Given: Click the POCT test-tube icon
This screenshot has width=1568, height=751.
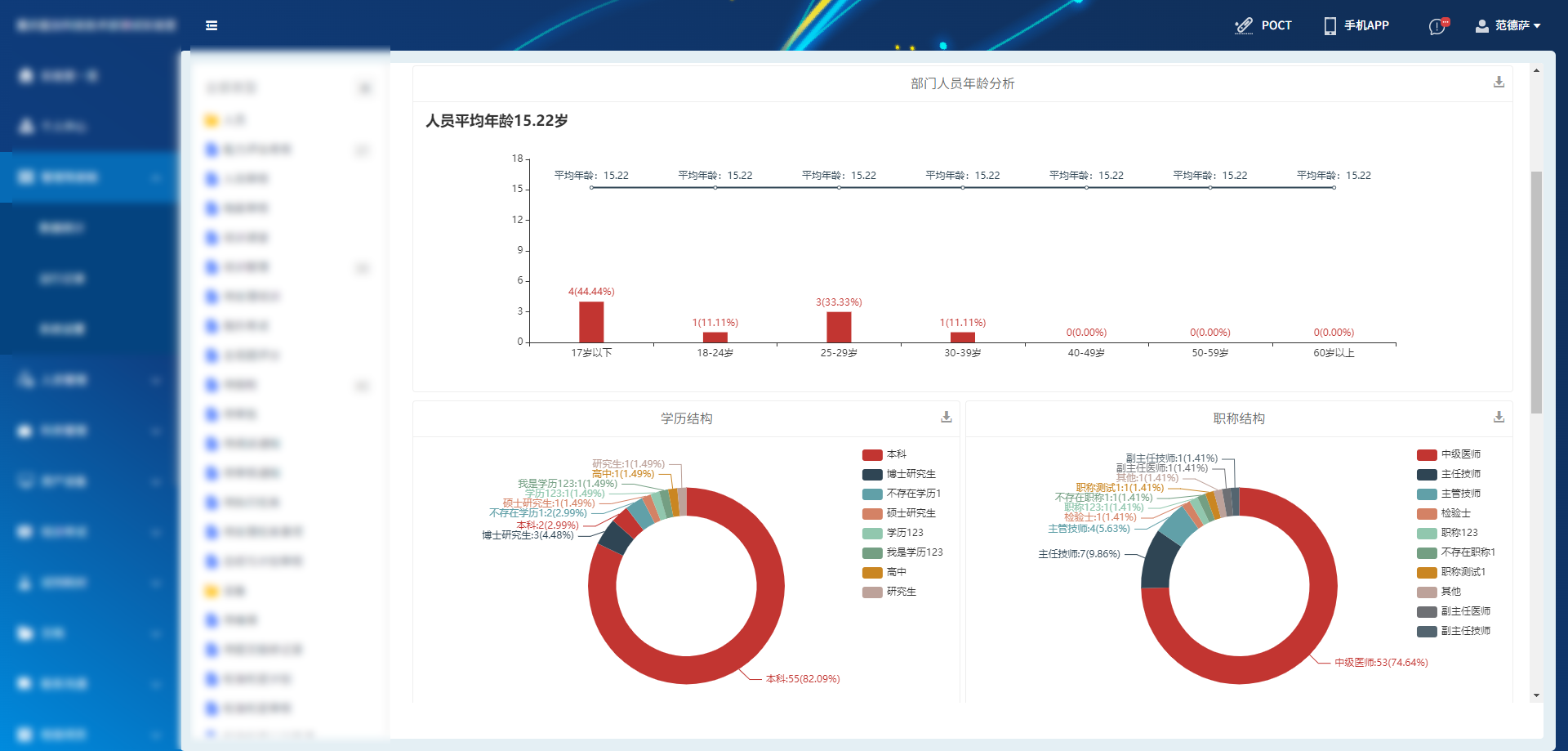Looking at the screenshot, I should pyautogui.click(x=1243, y=25).
